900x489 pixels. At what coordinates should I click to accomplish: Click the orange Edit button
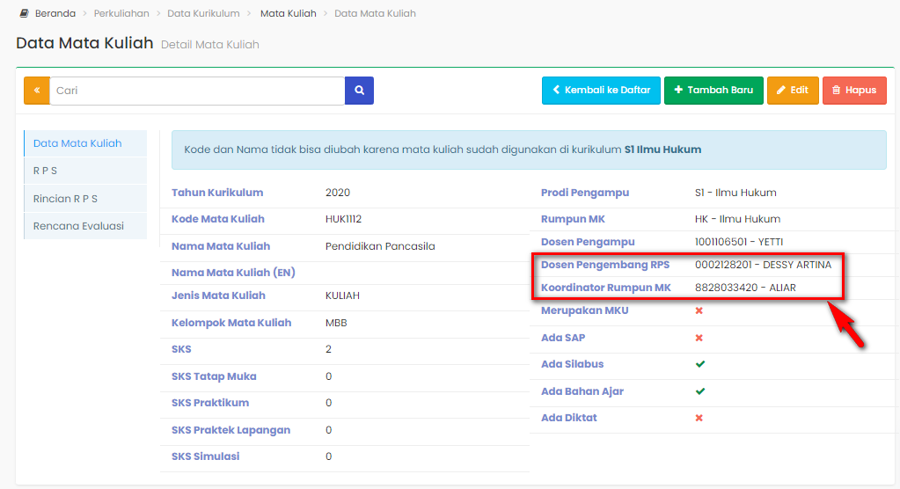tap(792, 90)
